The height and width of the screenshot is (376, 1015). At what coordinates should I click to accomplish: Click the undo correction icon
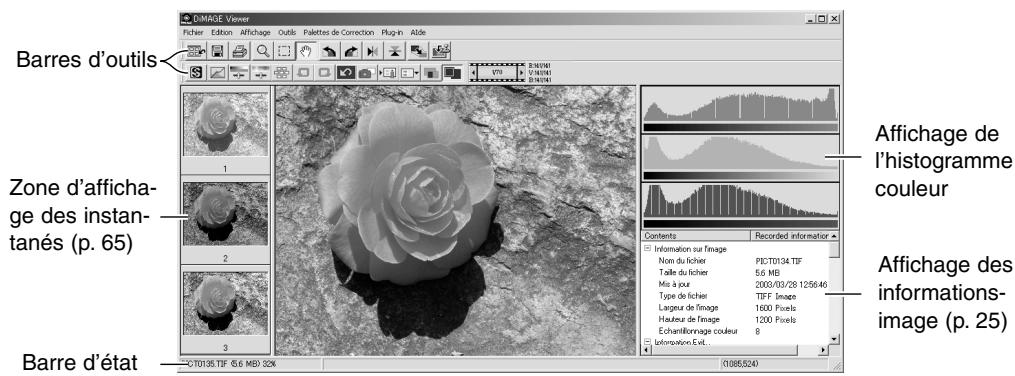[x=303, y=72]
